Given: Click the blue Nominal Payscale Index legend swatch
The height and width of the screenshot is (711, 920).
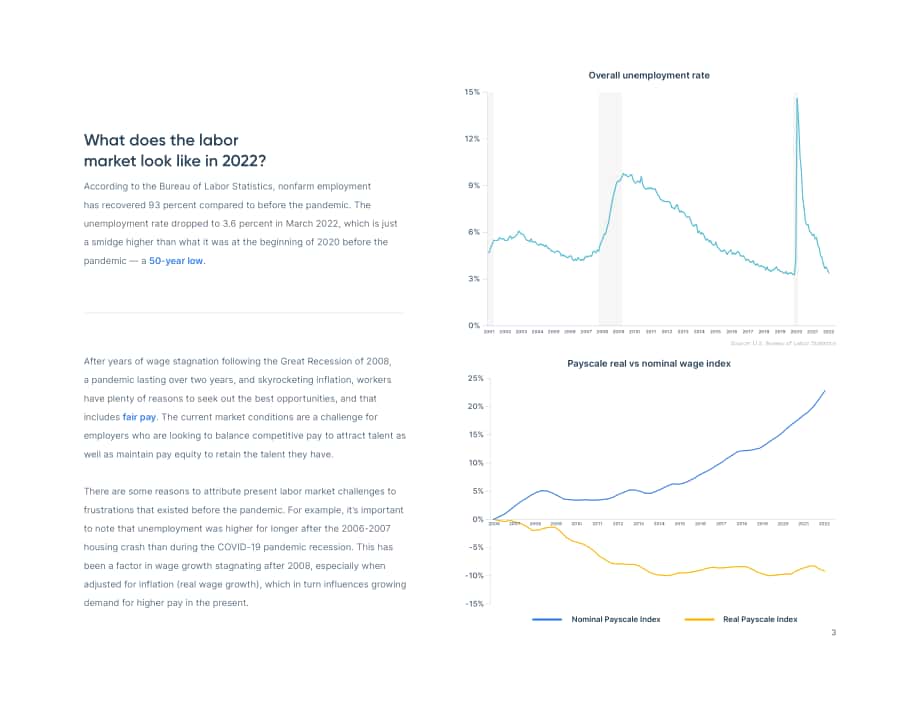Looking at the screenshot, I should pyautogui.click(x=547, y=619).
